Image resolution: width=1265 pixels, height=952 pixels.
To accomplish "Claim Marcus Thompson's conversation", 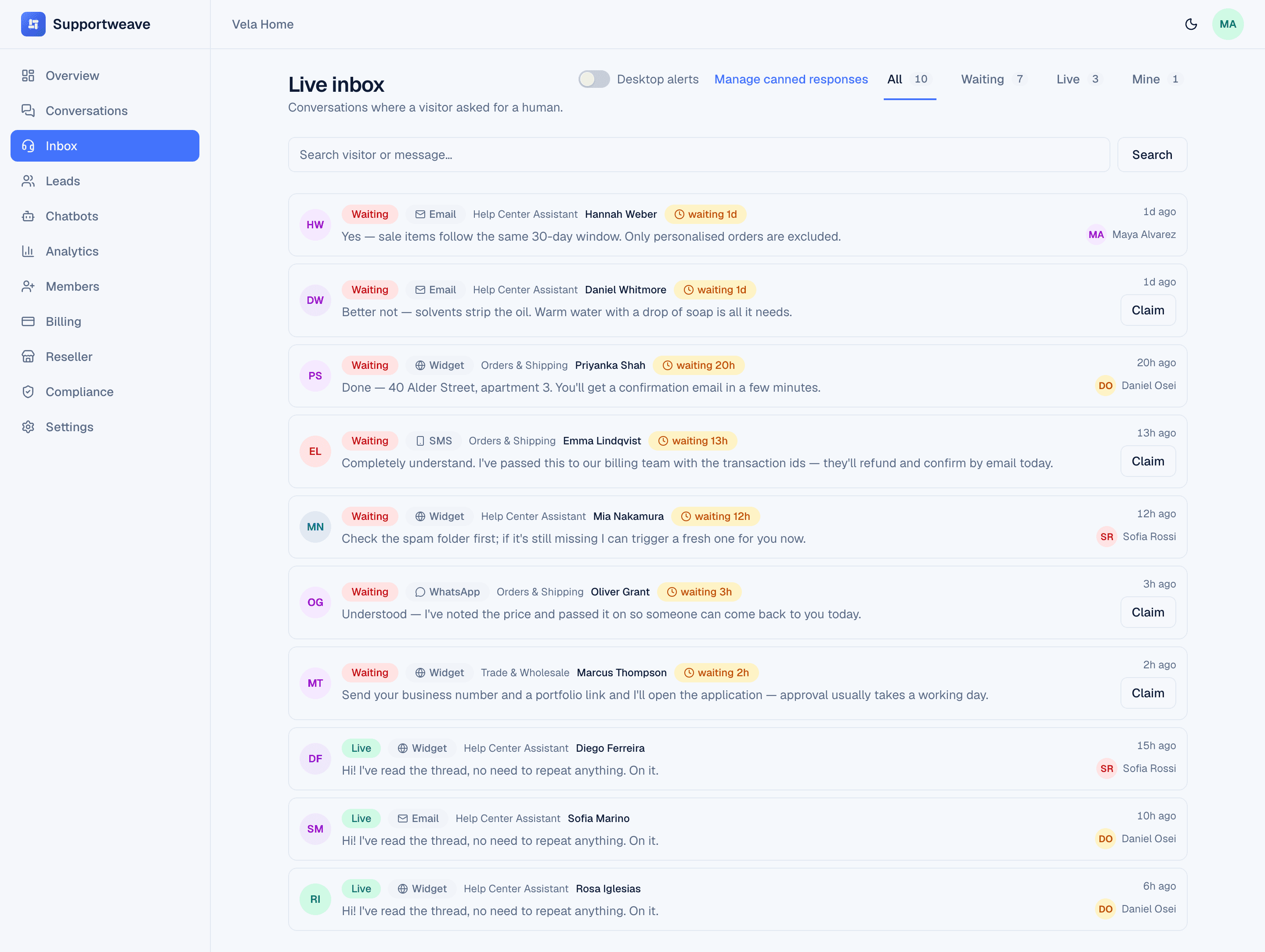I will (1148, 692).
